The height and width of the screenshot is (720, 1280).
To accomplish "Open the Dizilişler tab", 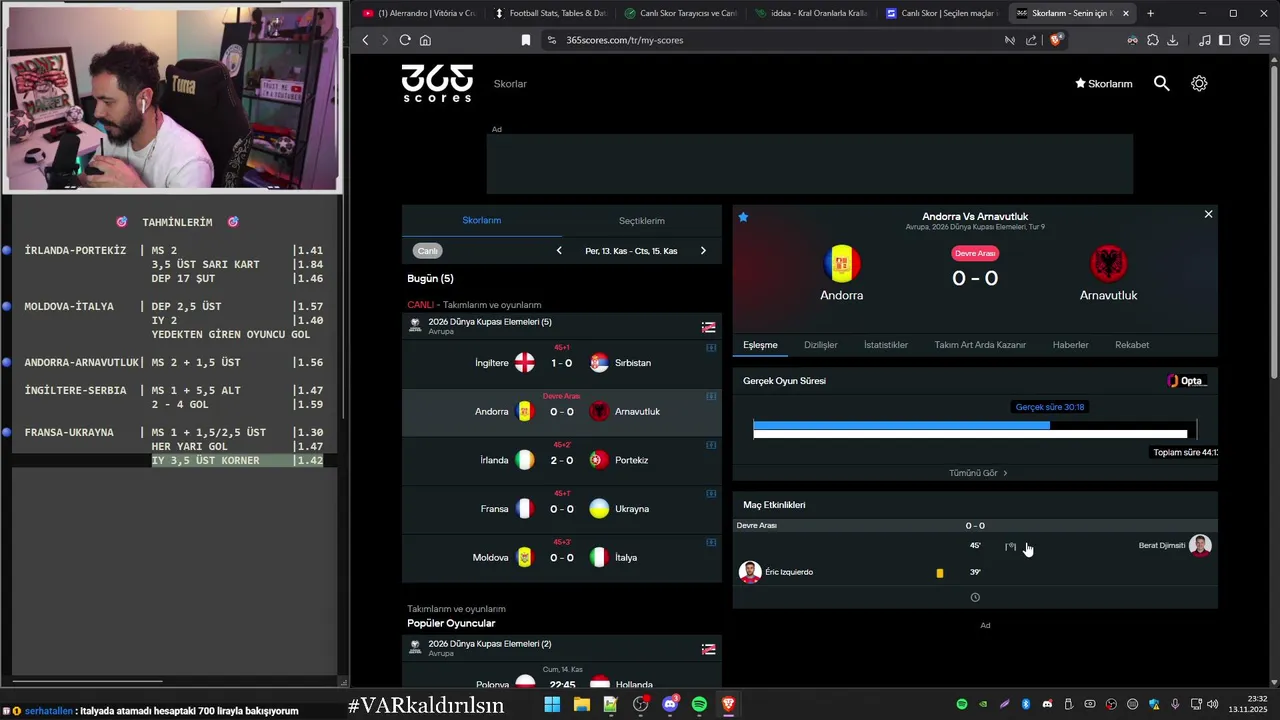I will [x=821, y=345].
